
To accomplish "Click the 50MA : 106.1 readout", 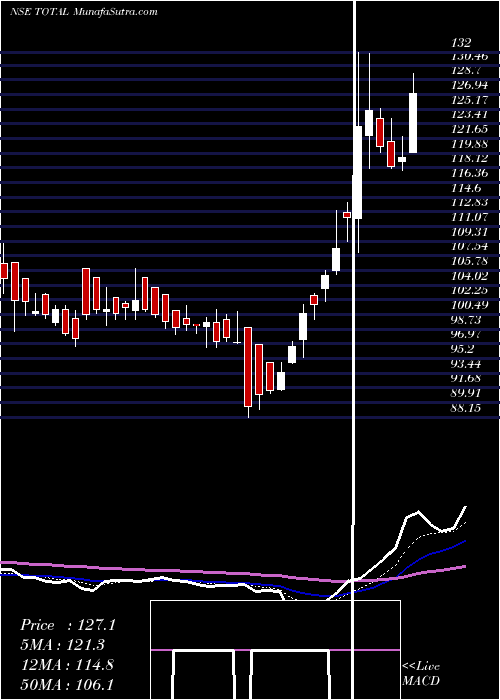I will [x=68, y=685].
